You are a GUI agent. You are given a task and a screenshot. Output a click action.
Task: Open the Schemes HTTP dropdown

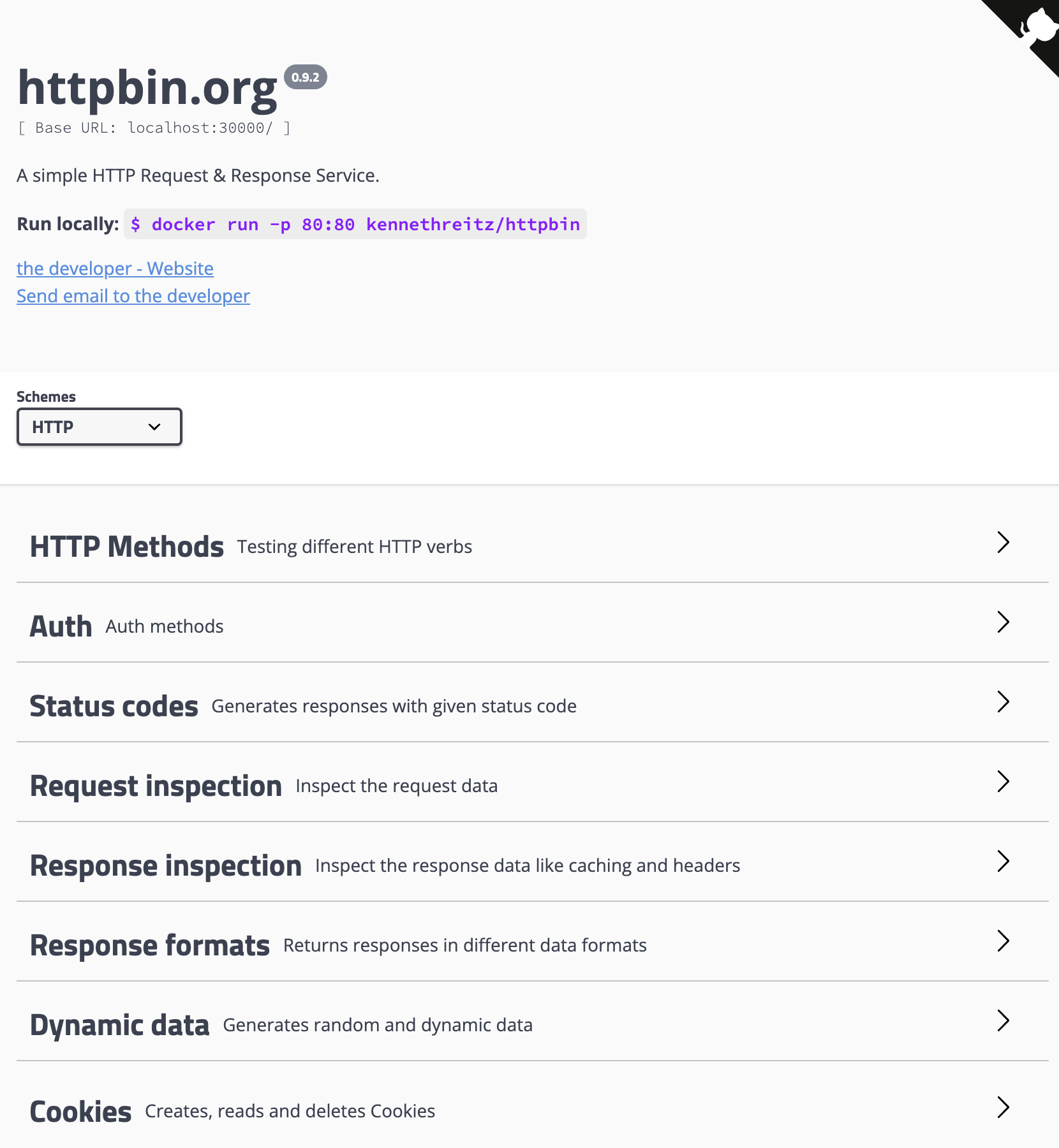click(x=100, y=427)
